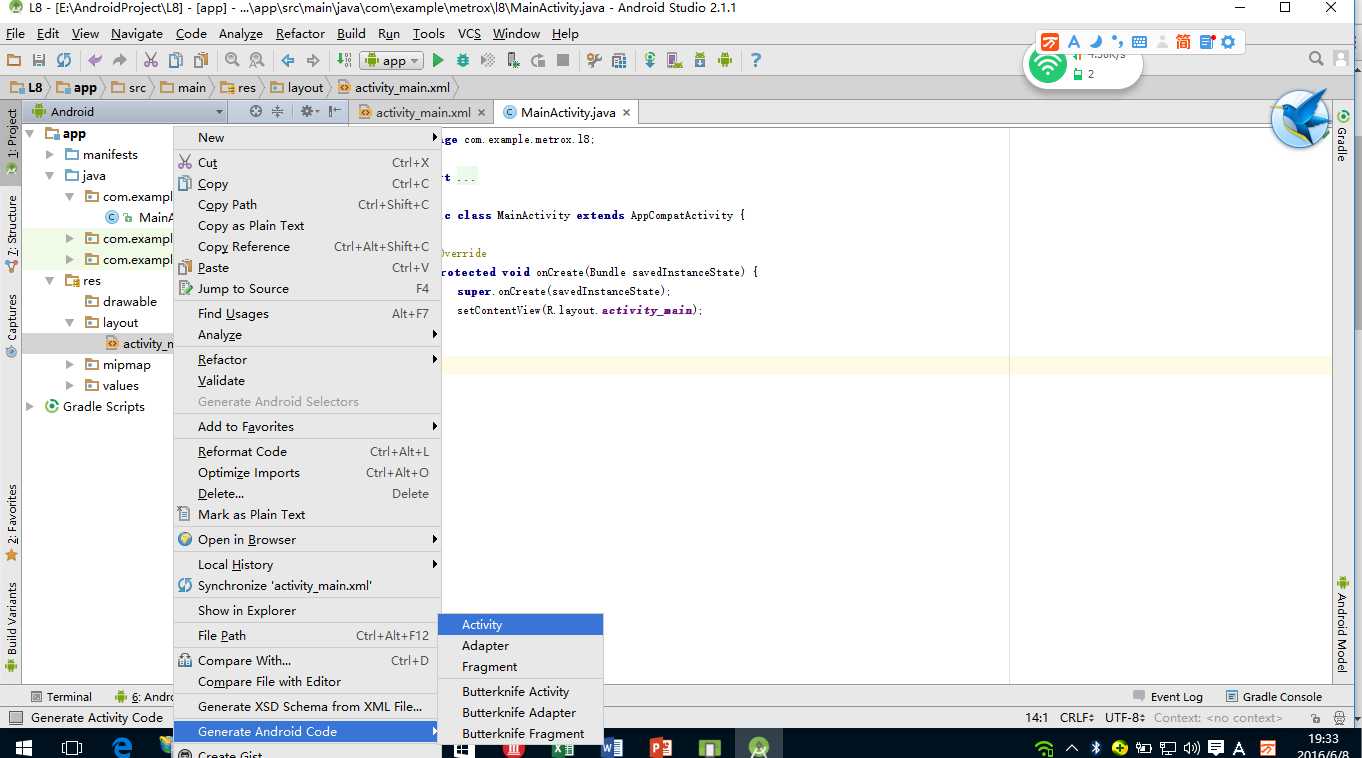Click the Stop square toolbar icon
This screenshot has width=1362, height=758.
(x=563, y=60)
